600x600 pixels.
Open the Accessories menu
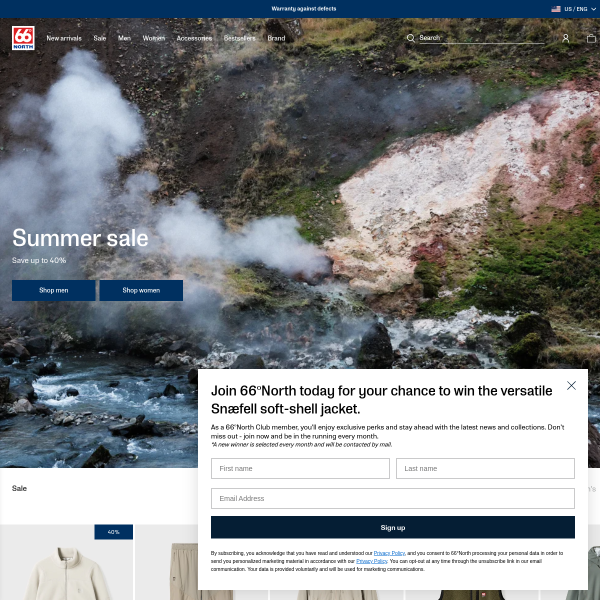tap(194, 38)
